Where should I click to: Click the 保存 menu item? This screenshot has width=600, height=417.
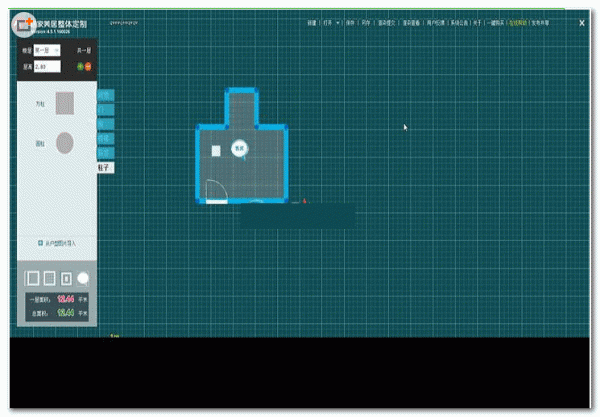(350, 22)
